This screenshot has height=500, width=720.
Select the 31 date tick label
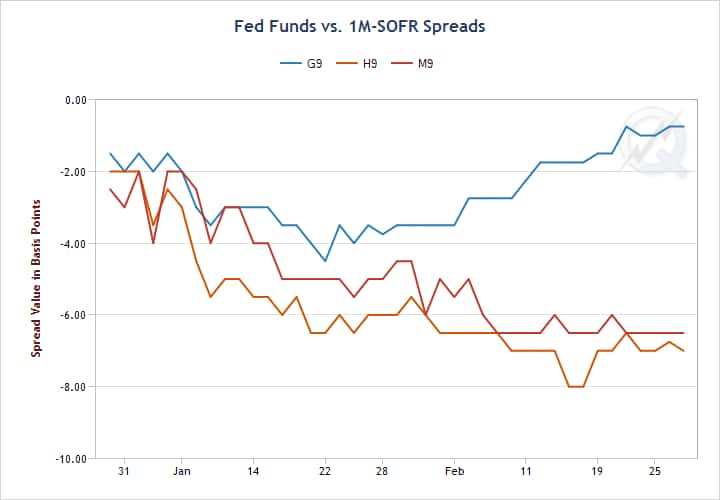point(124,470)
